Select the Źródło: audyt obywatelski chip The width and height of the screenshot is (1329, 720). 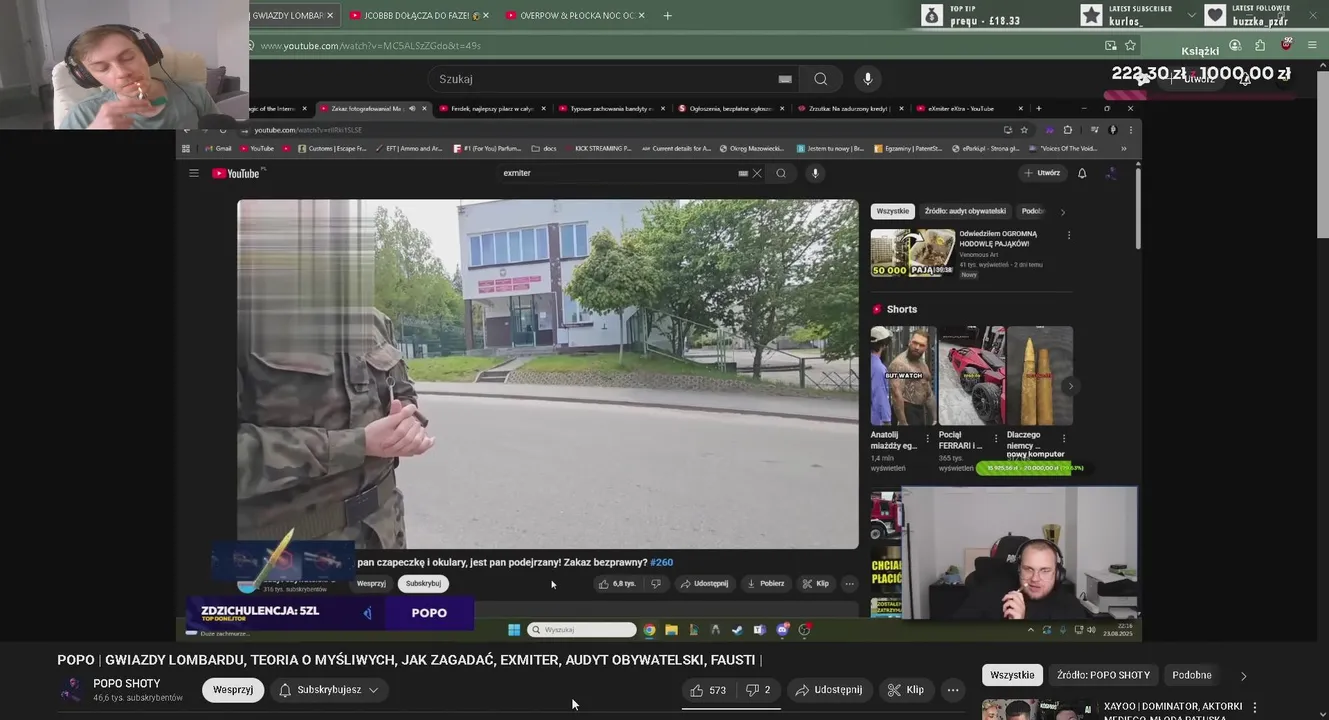964,211
